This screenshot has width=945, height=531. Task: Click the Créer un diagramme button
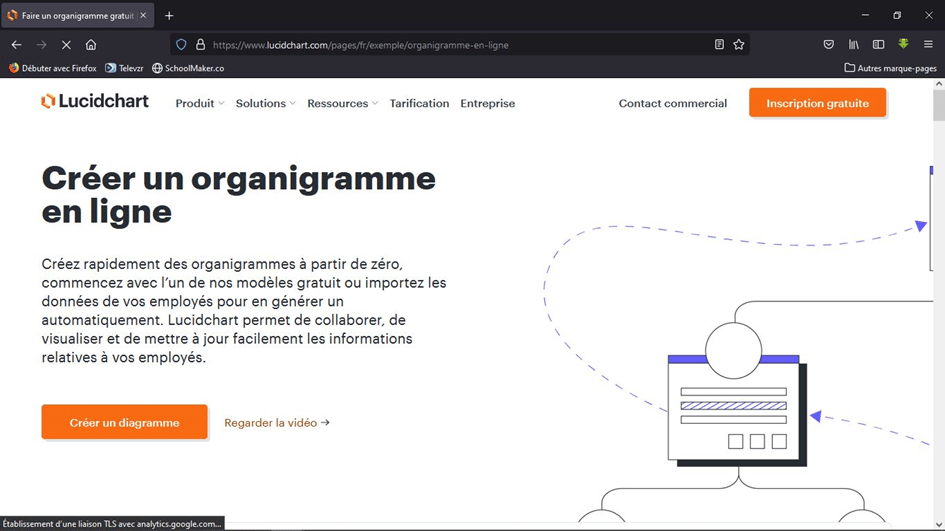click(124, 423)
